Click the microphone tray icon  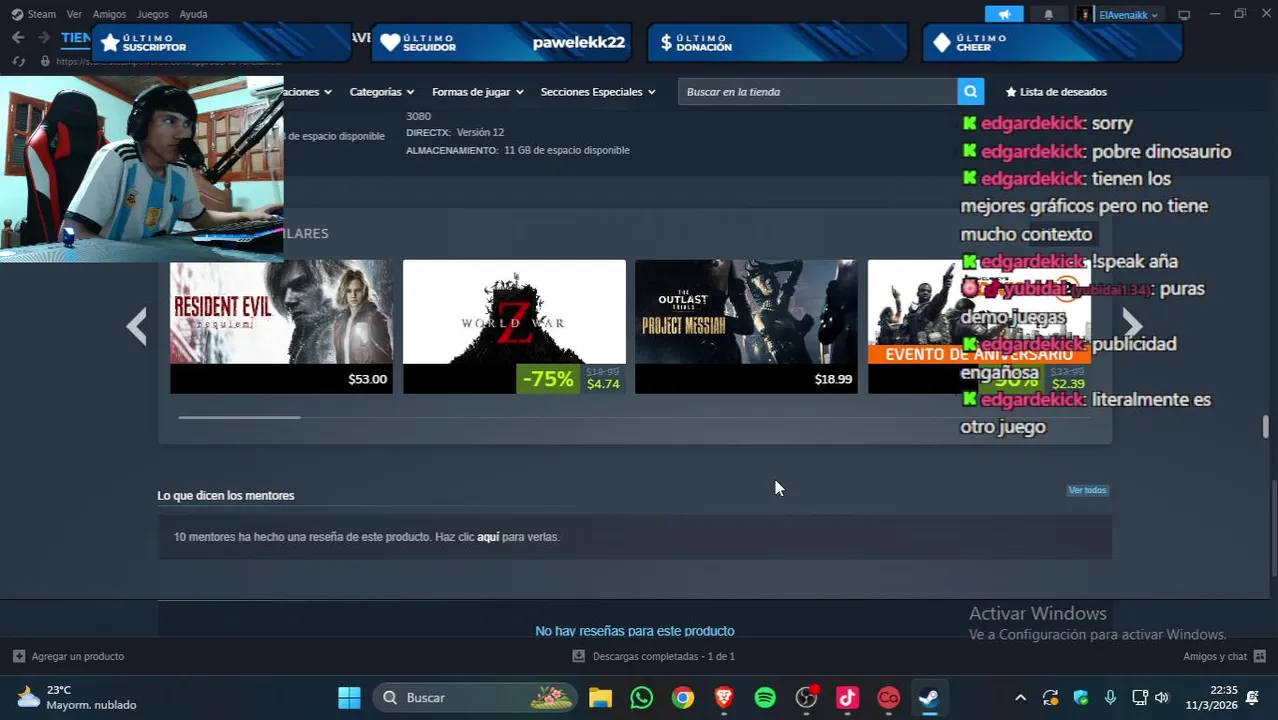1110,698
